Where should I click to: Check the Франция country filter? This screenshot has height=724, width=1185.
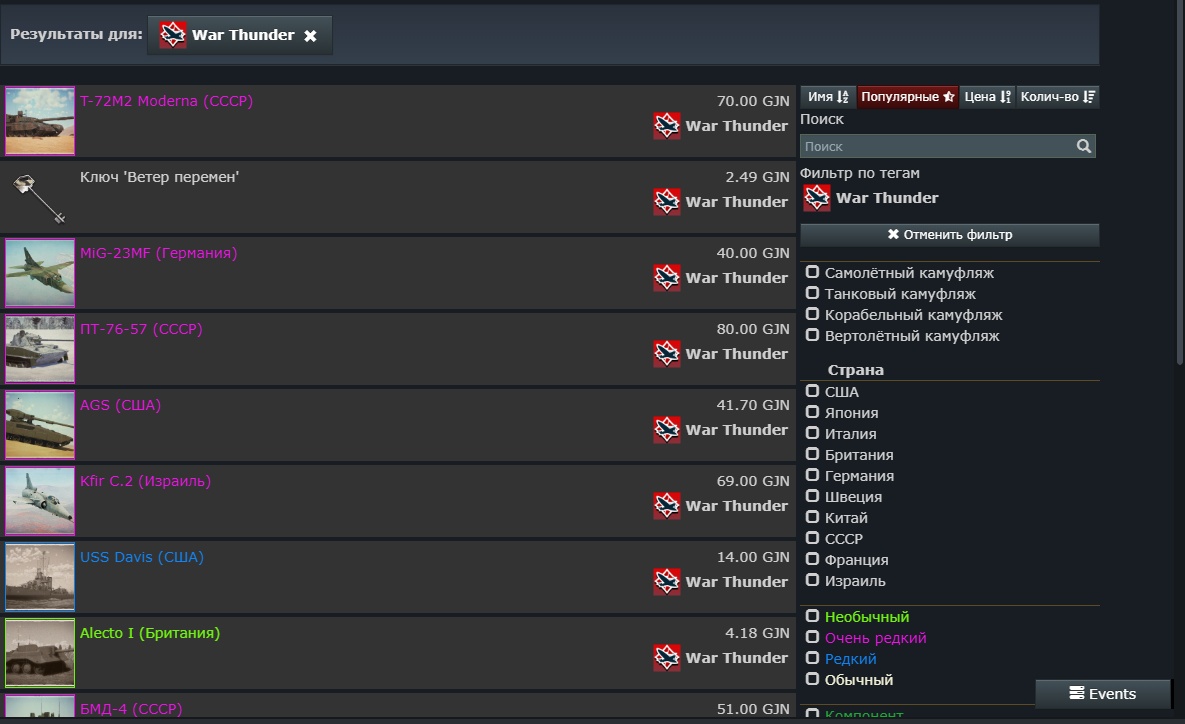pos(812,559)
